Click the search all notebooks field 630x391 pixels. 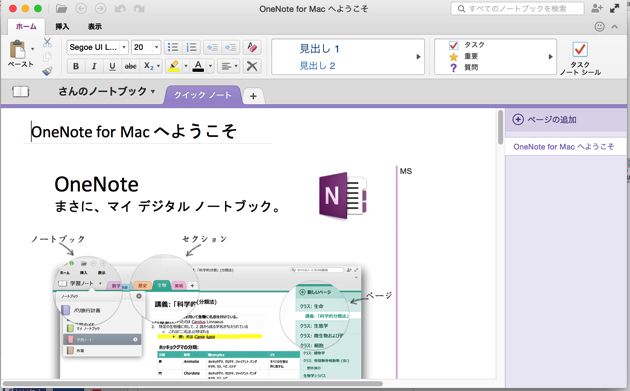click(x=517, y=8)
